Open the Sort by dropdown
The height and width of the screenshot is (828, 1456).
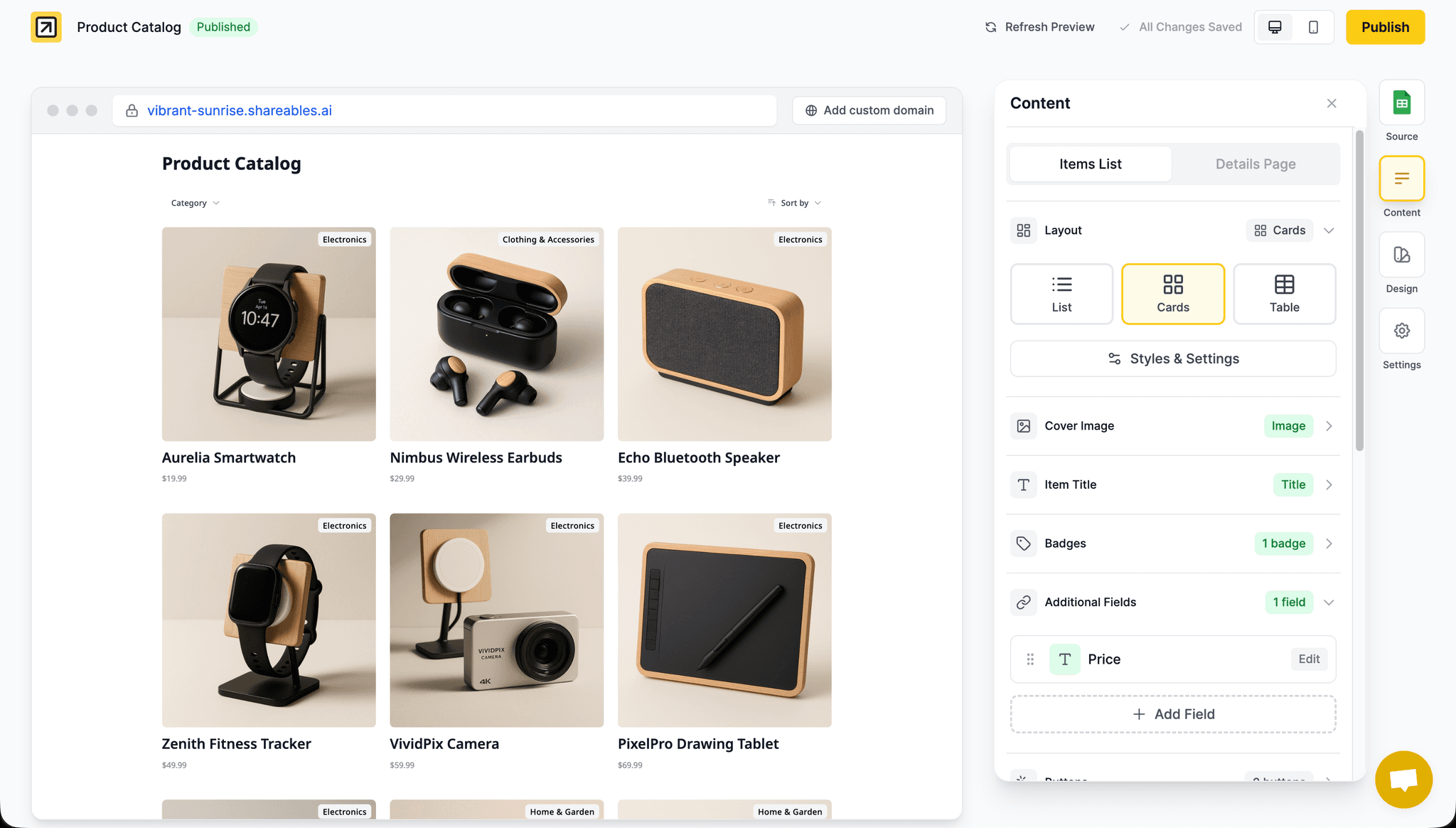[x=794, y=203]
